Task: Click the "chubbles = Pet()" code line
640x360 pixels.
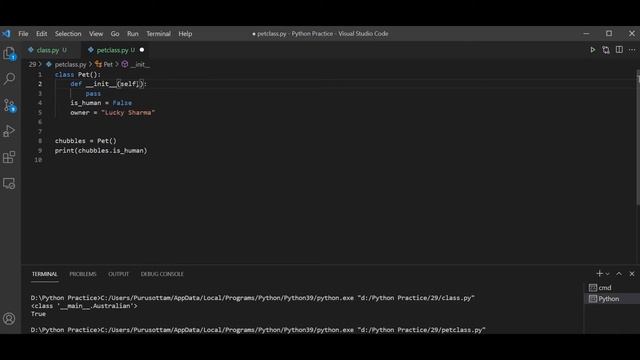Action: tap(86, 141)
